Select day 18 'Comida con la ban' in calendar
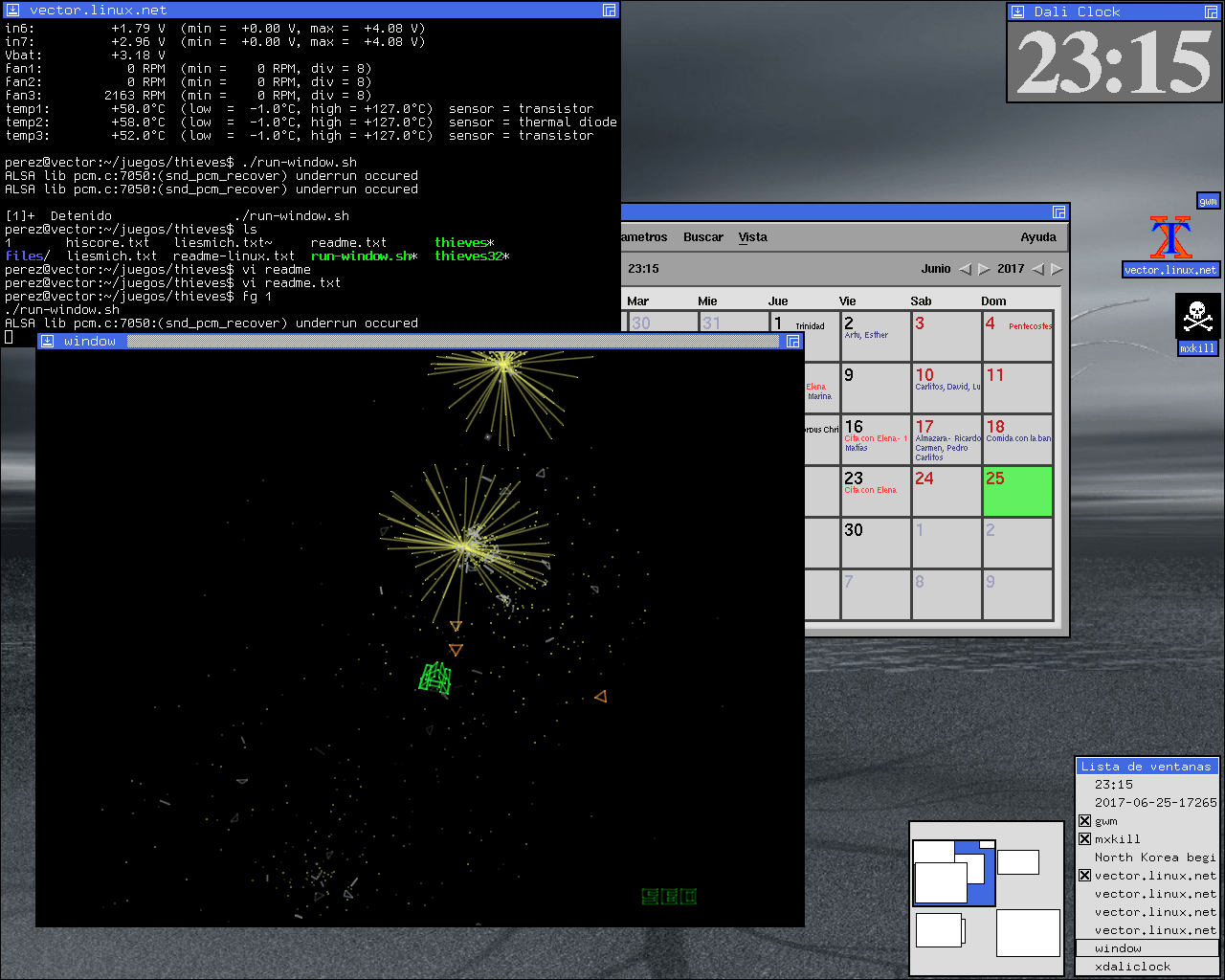The image size is (1225, 980). (1017, 439)
